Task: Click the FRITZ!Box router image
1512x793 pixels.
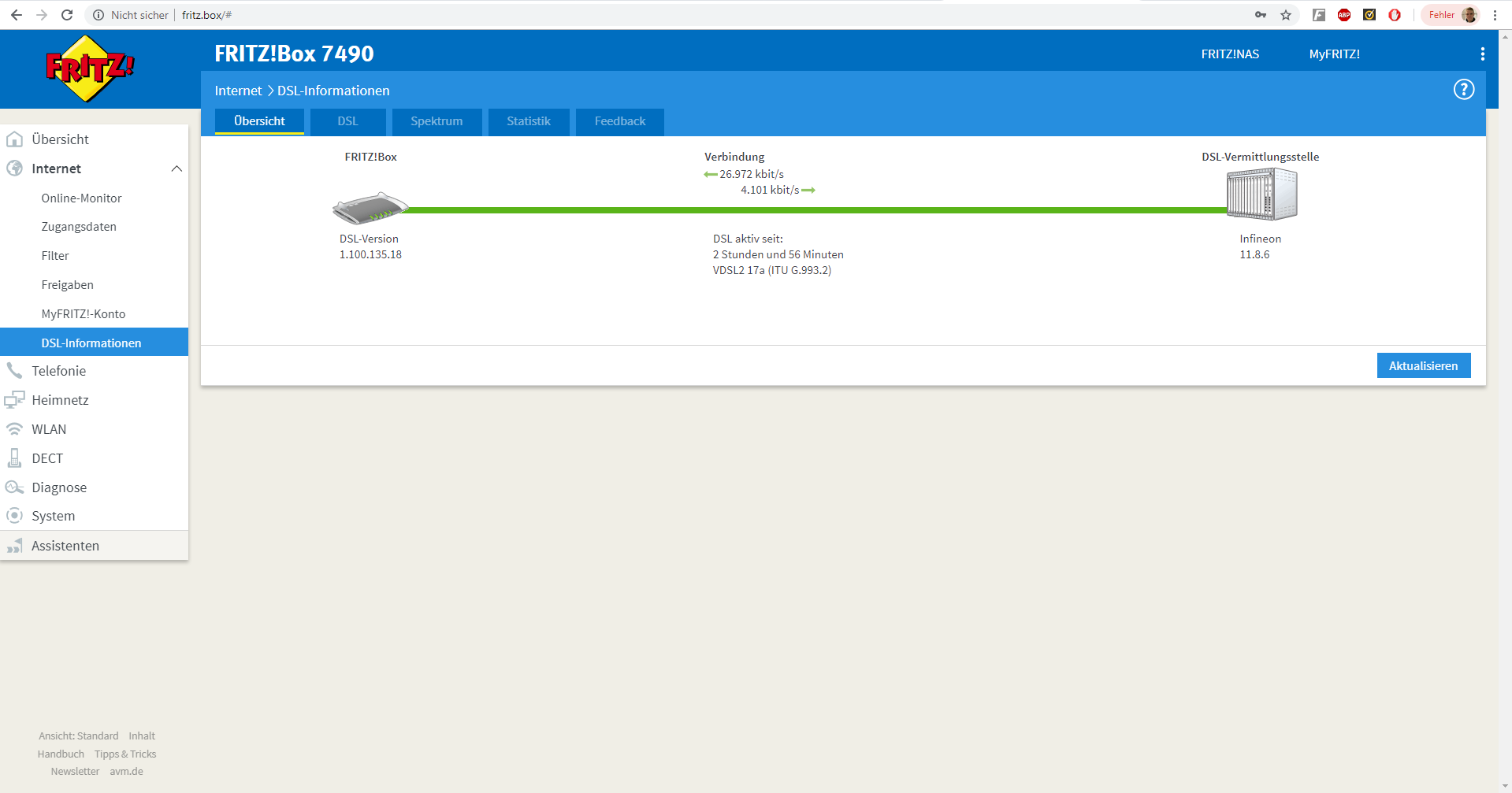Action: point(370,208)
